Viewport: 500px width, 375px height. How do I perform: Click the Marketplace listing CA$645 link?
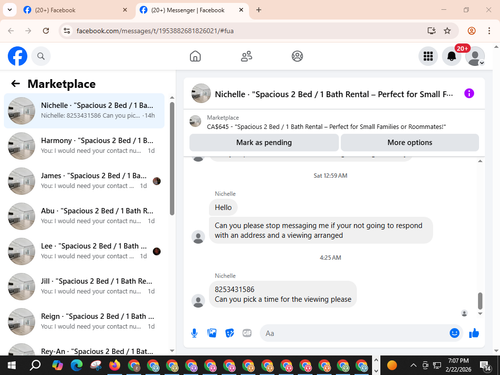tap(326, 127)
